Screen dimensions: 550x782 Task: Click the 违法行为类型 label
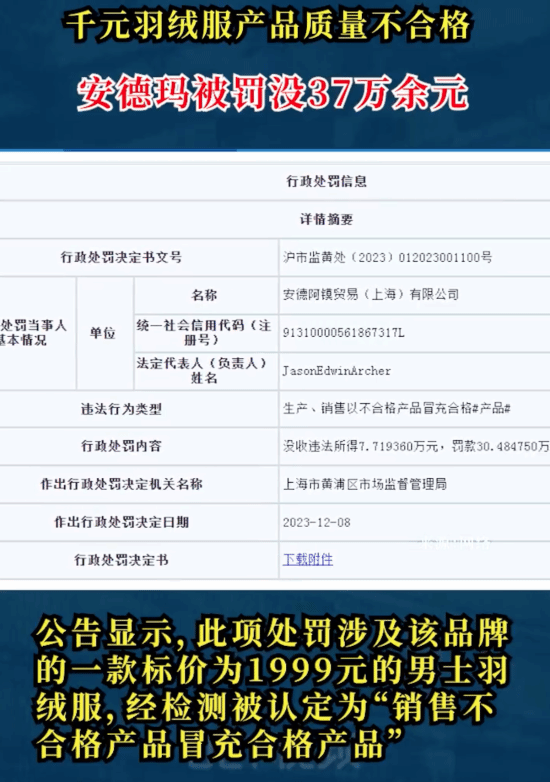[121, 409]
